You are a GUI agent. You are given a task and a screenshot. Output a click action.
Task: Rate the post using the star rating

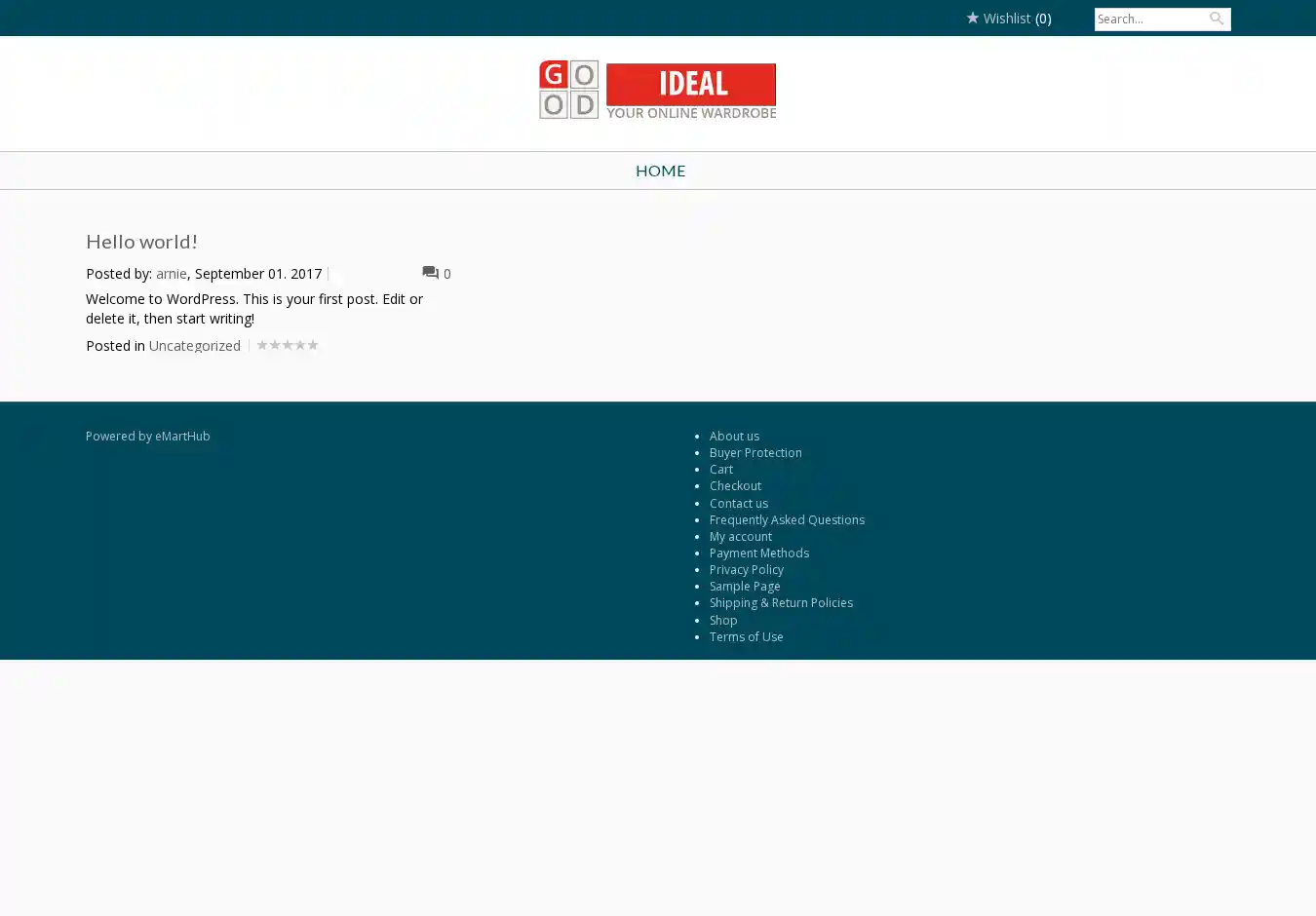288,345
